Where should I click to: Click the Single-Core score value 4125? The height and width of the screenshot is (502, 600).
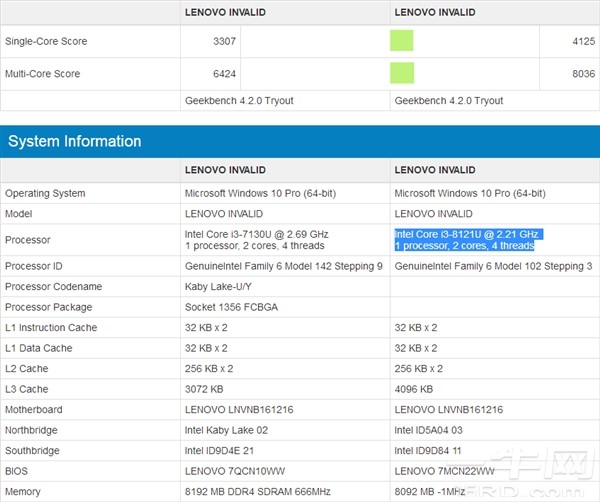pos(584,41)
